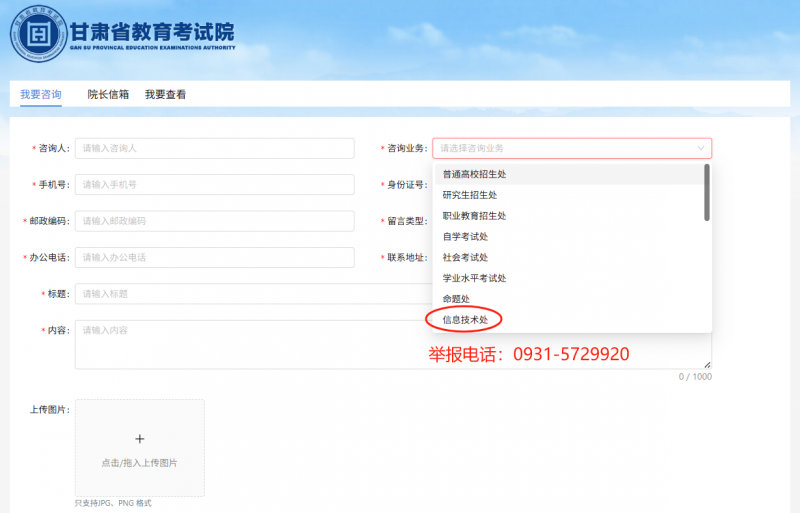Image resolution: width=800 pixels, height=513 pixels.
Task: Focus the 手机号 phone number field
Action: pos(214,185)
